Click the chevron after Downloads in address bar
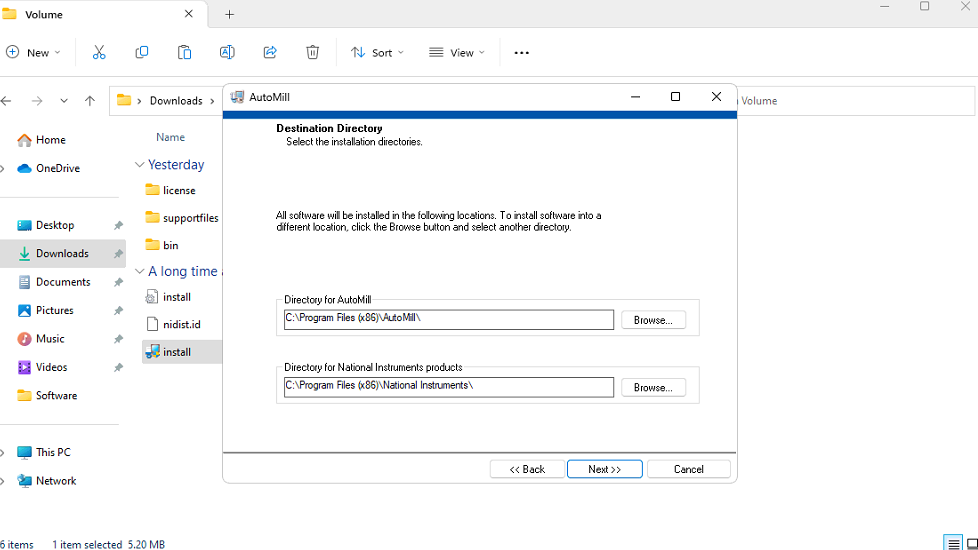This screenshot has width=978, height=550. pyautogui.click(x=212, y=101)
